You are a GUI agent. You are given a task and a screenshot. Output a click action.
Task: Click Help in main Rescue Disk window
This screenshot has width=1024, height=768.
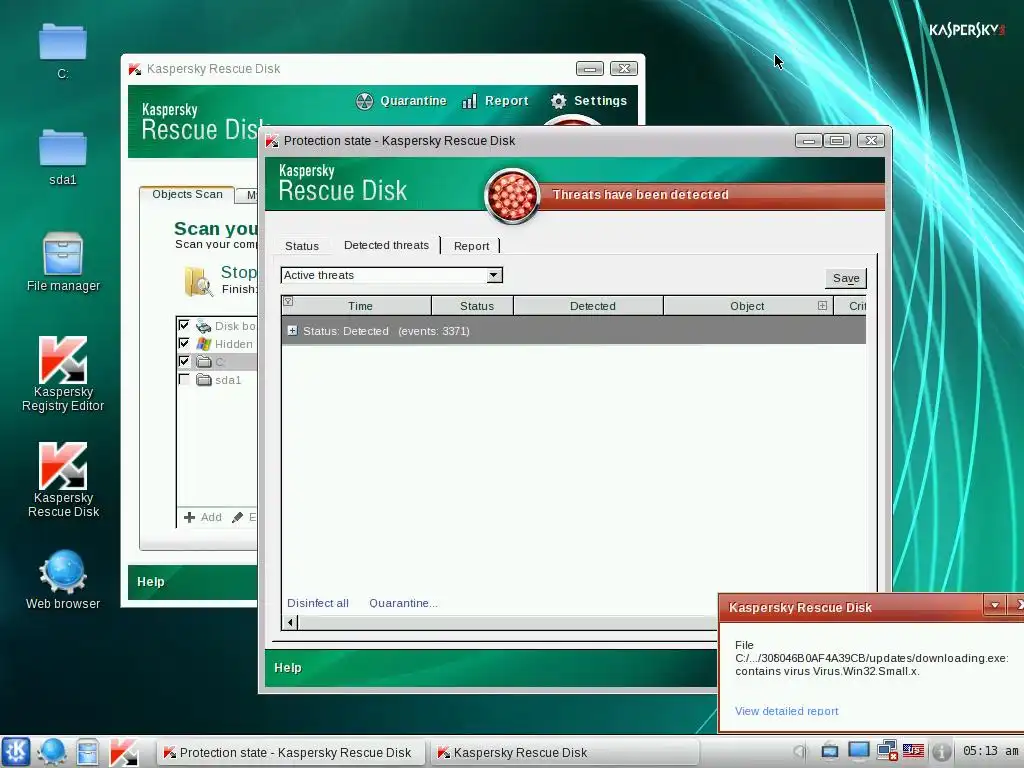tap(150, 582)
